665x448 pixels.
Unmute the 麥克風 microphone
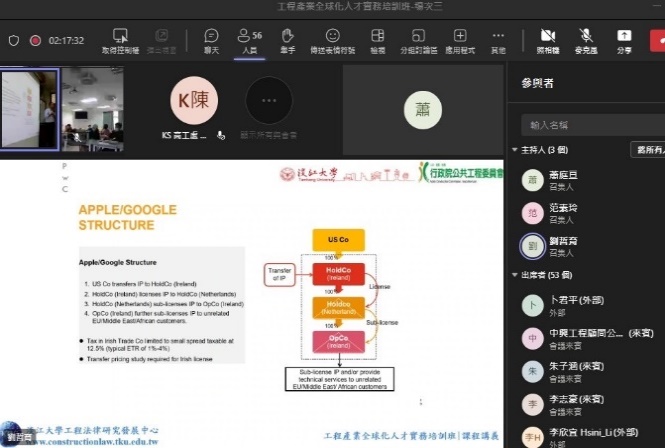click(586, 42)
